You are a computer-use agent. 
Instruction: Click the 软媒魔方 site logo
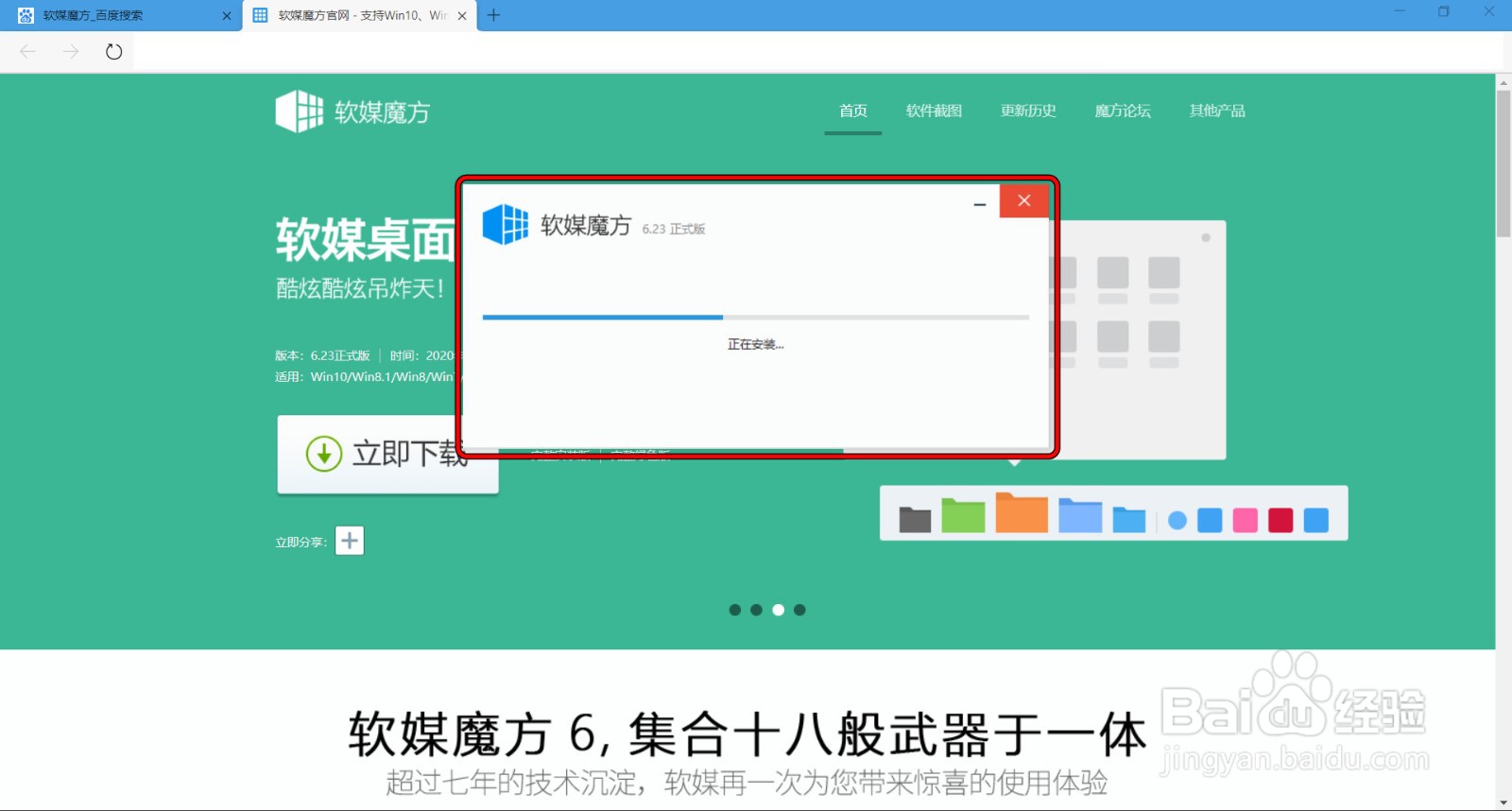coord(352,112)
